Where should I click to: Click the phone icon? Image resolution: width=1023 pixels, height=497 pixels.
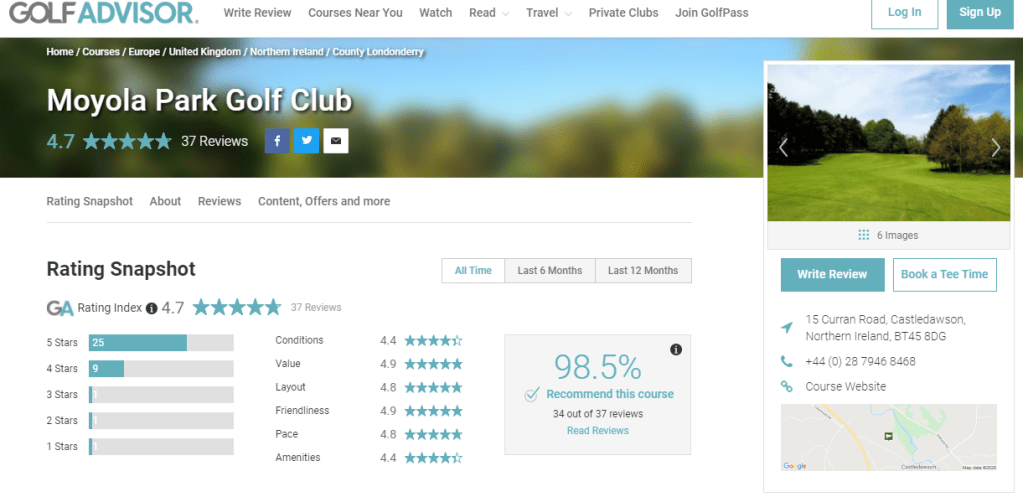pyautogui.click(x=787, y=361)
